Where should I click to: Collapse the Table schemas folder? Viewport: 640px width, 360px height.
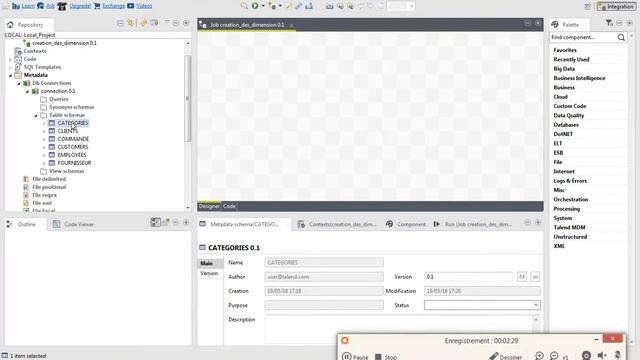click(36, 116)
